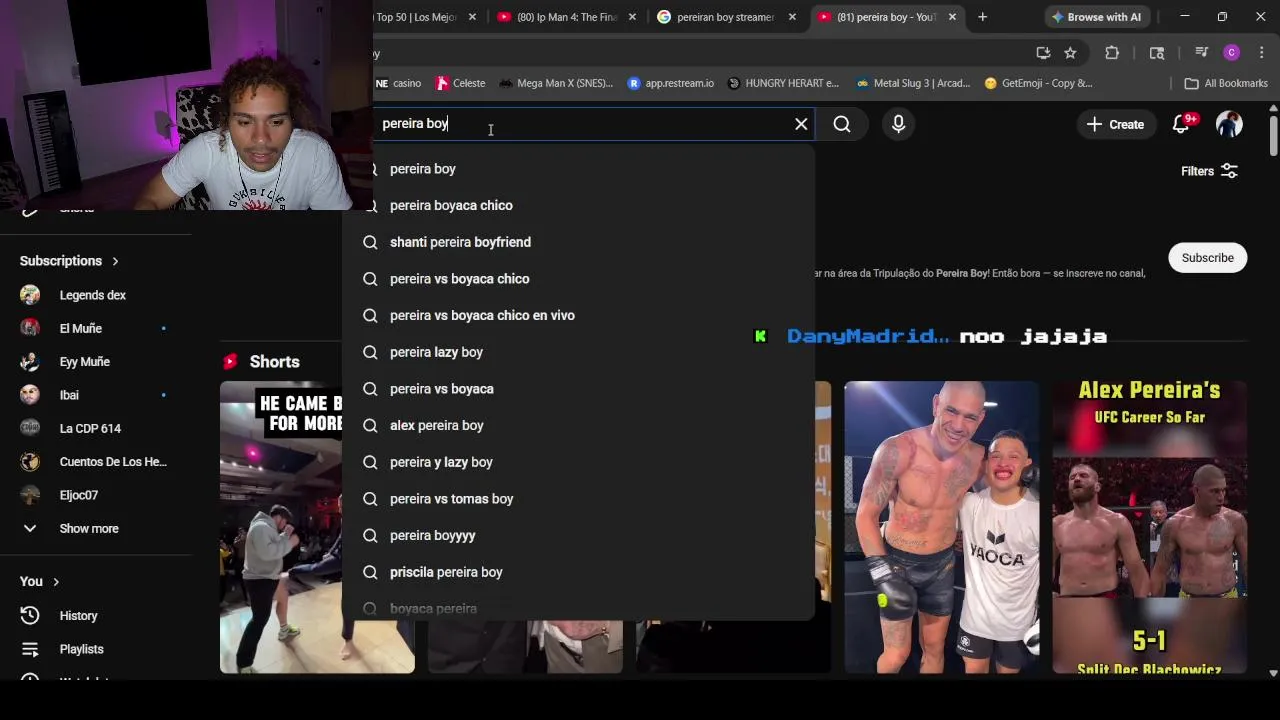Image resolution: width=1280 pixels, height=720 pixels.
Task: Choose the 'pereira vs tomas boy' suggestion
Action: 578,499
